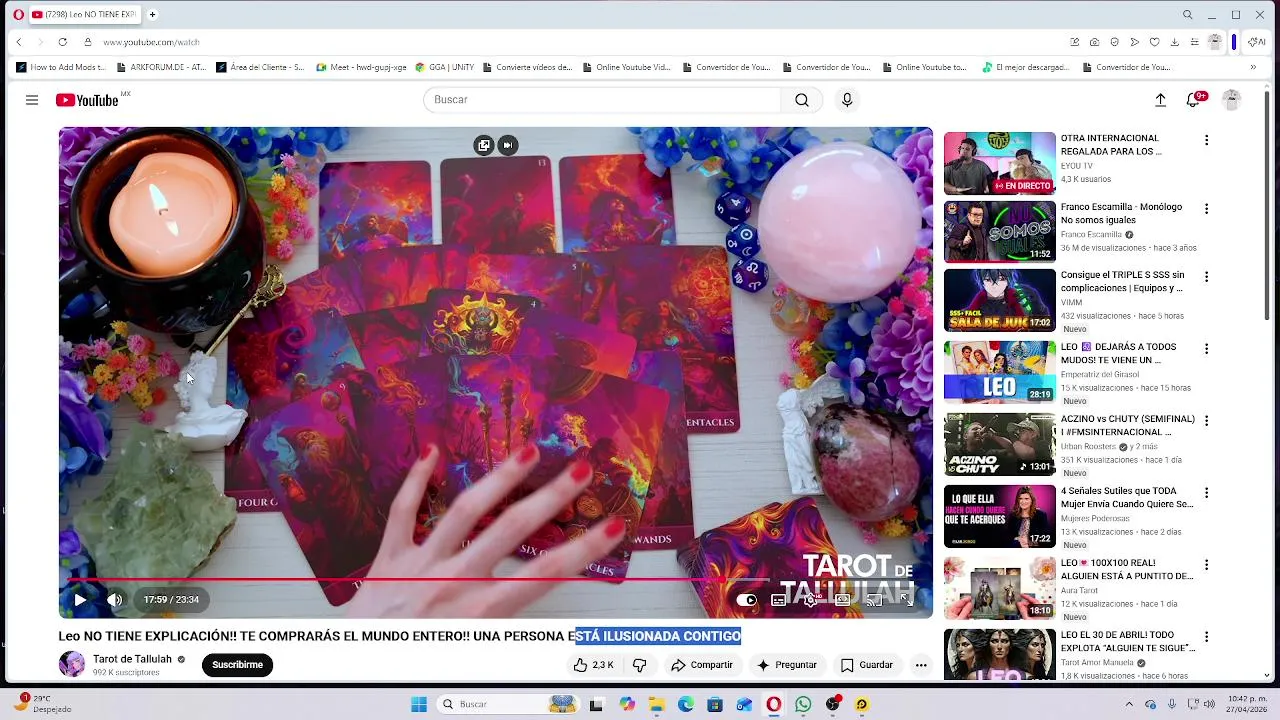Viewport: 1280px width, 720px height.
Task: Open bookmark Meet - hwd-guaj-xge
Action: pos(361,68)
